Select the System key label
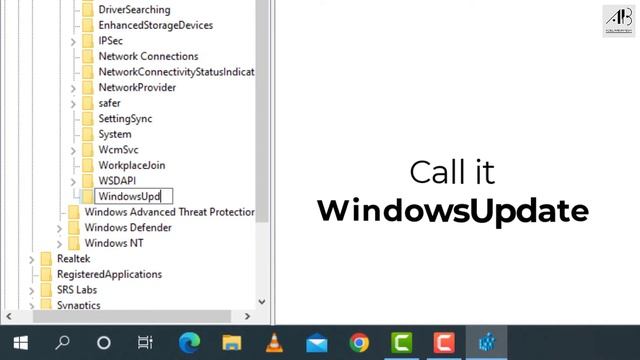The image size is (640, 360). [x=115, y=134]
